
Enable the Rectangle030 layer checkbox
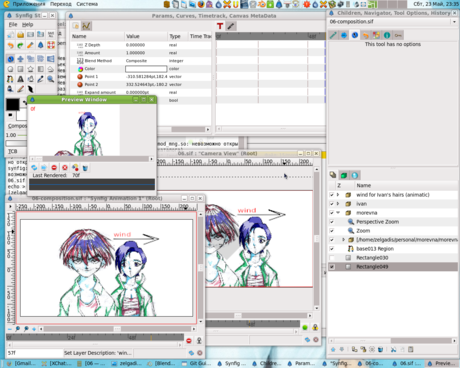(332, 258)
